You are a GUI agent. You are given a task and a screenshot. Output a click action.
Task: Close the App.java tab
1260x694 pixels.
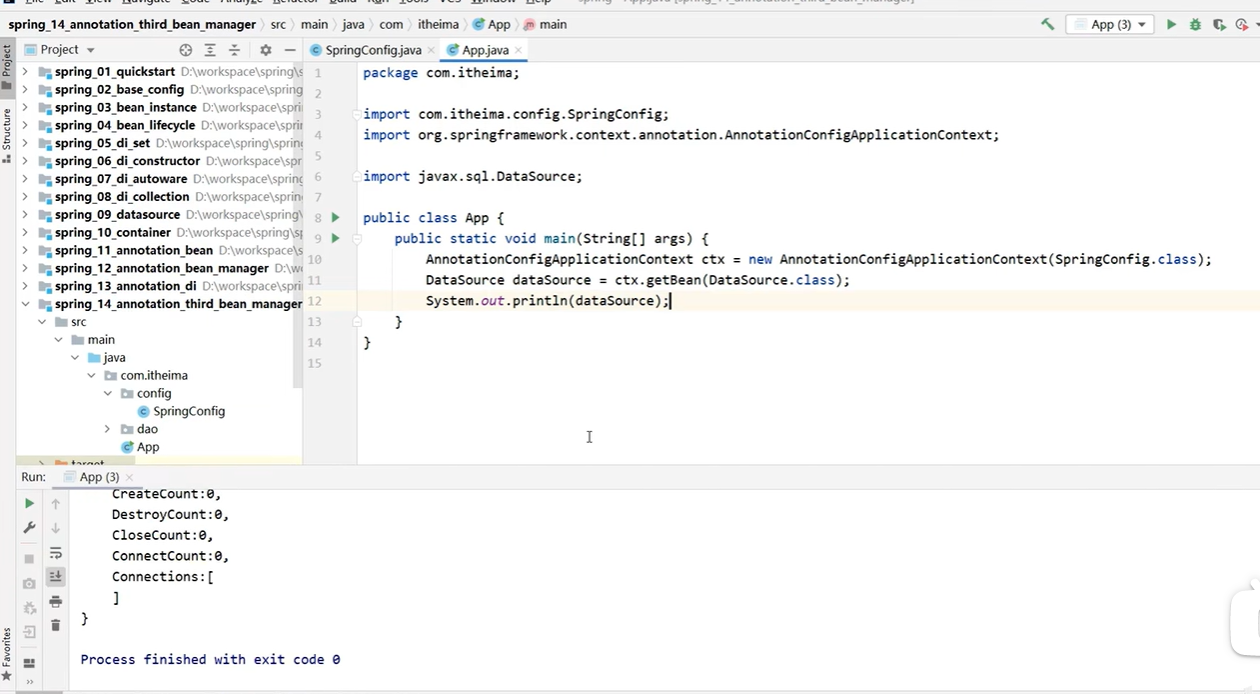(x=518, y=50)
